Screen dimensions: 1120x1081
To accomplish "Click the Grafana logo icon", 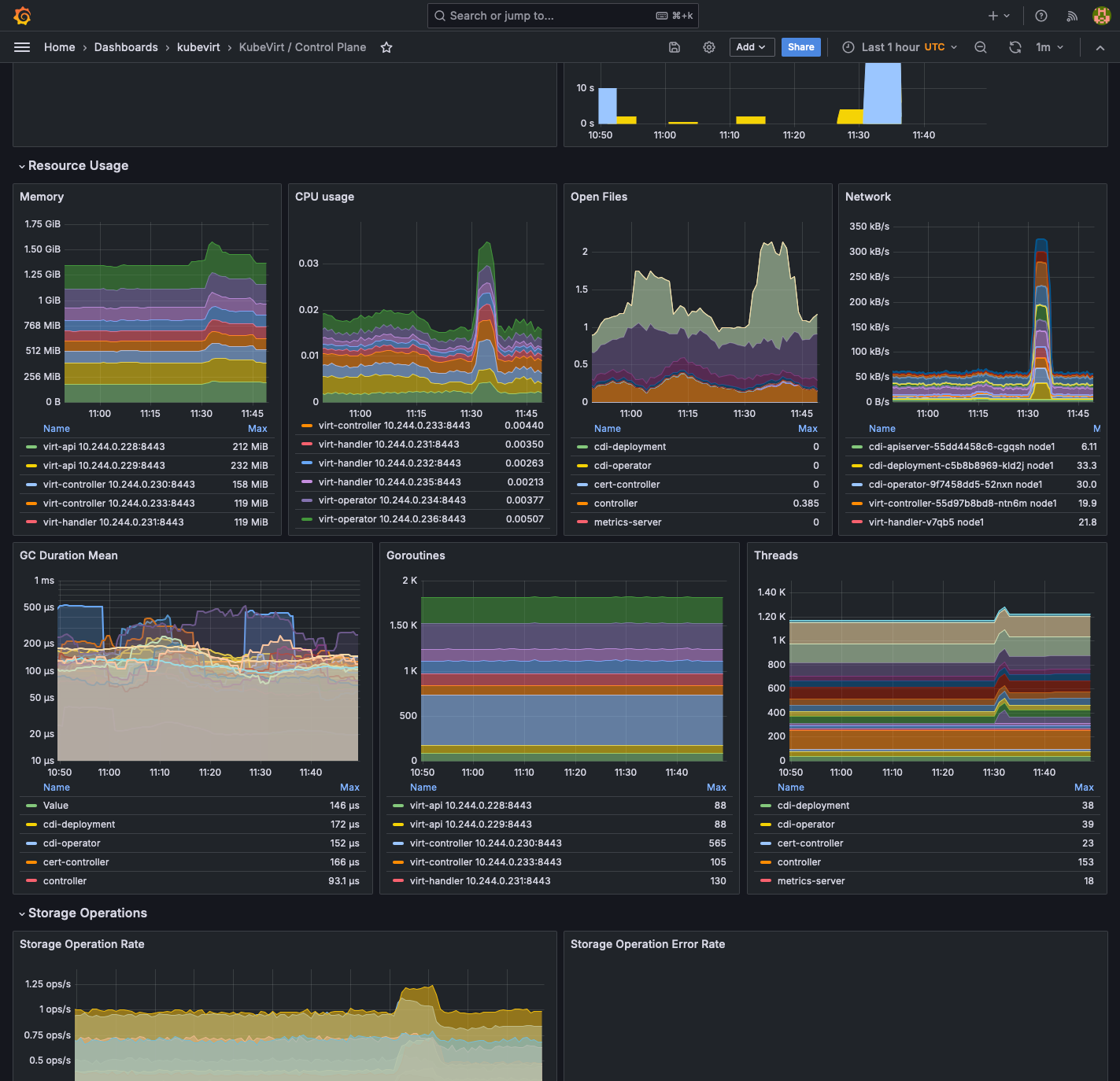I will click(x=22, y=16).
